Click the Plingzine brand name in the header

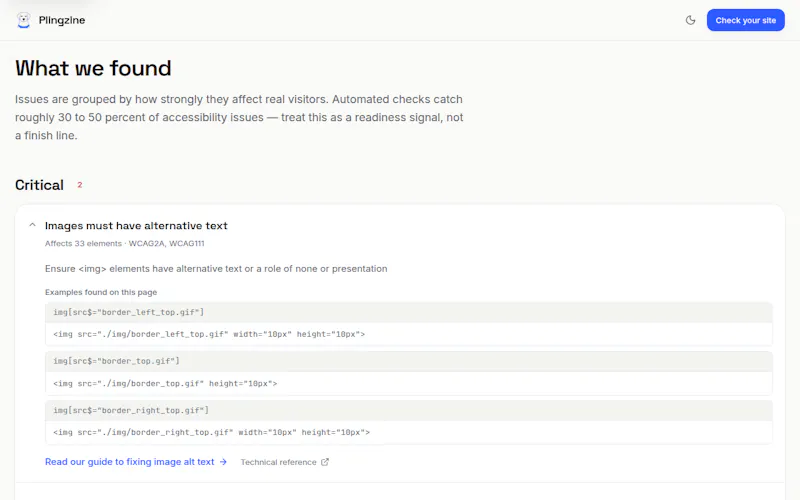62,20
